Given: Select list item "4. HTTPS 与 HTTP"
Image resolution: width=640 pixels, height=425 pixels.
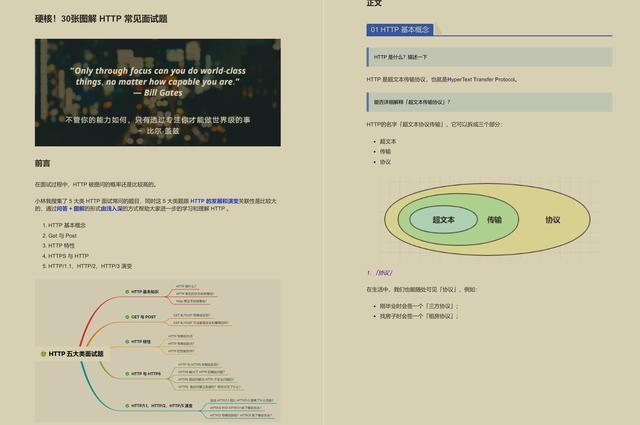Looking at the screenshot, I should point(65,256).
